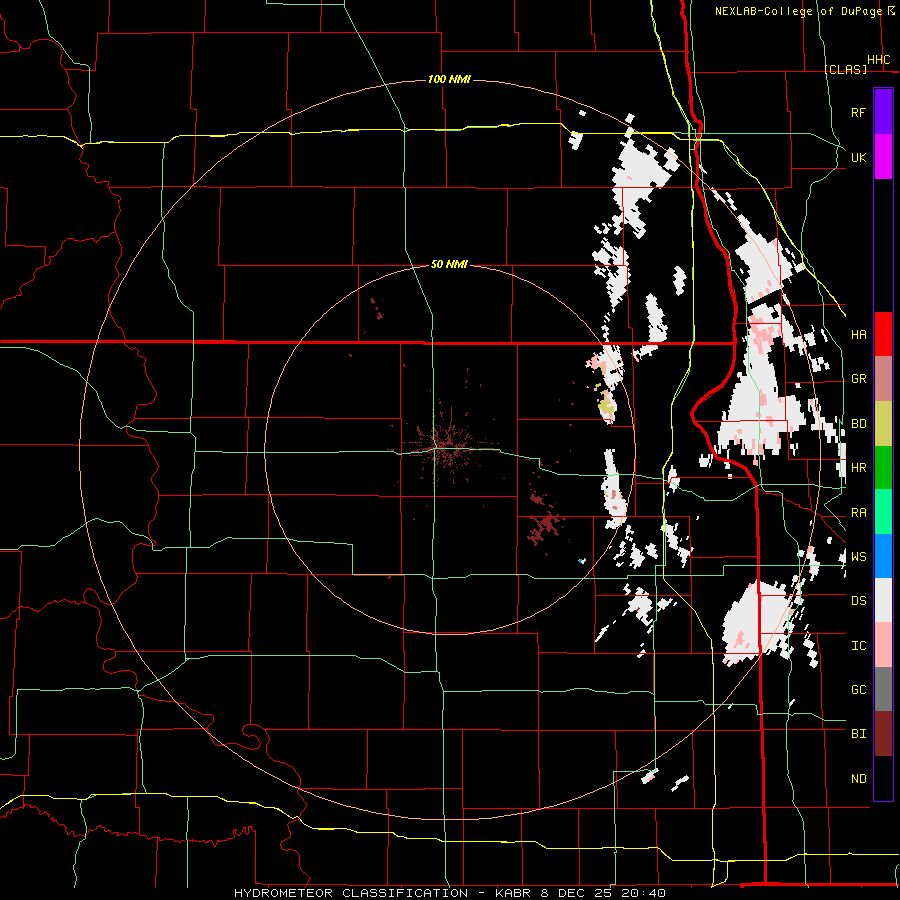Click the HR legend label
Image resolution: width=900 pixels, height=900 pixels.
click(858, 468)
